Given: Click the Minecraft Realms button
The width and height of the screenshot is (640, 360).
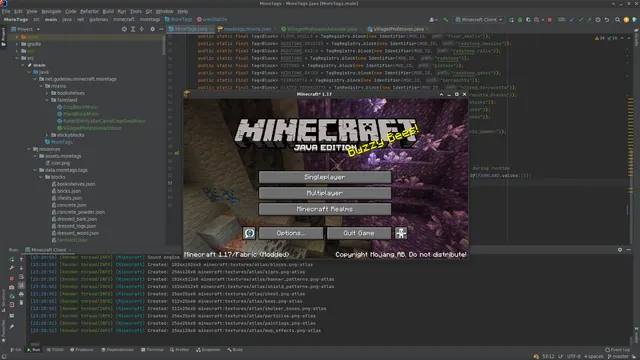Looking at the screenshot, I should click(x=325, y=209).
